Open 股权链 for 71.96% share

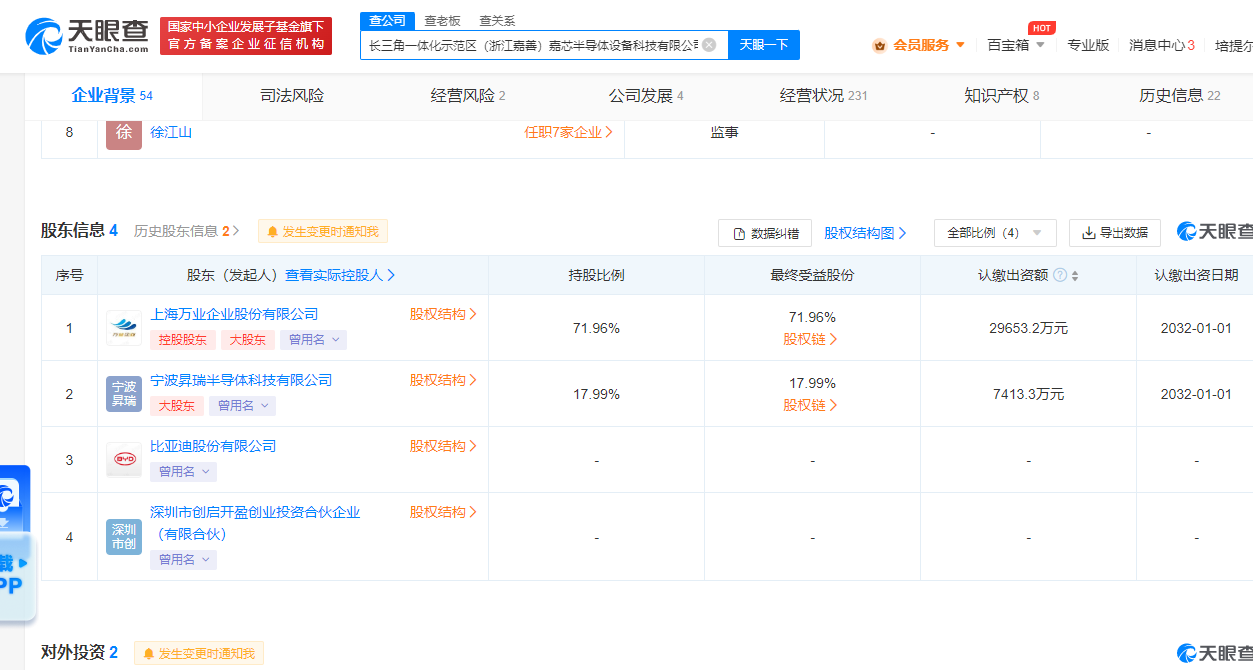(x=811, y=339)
